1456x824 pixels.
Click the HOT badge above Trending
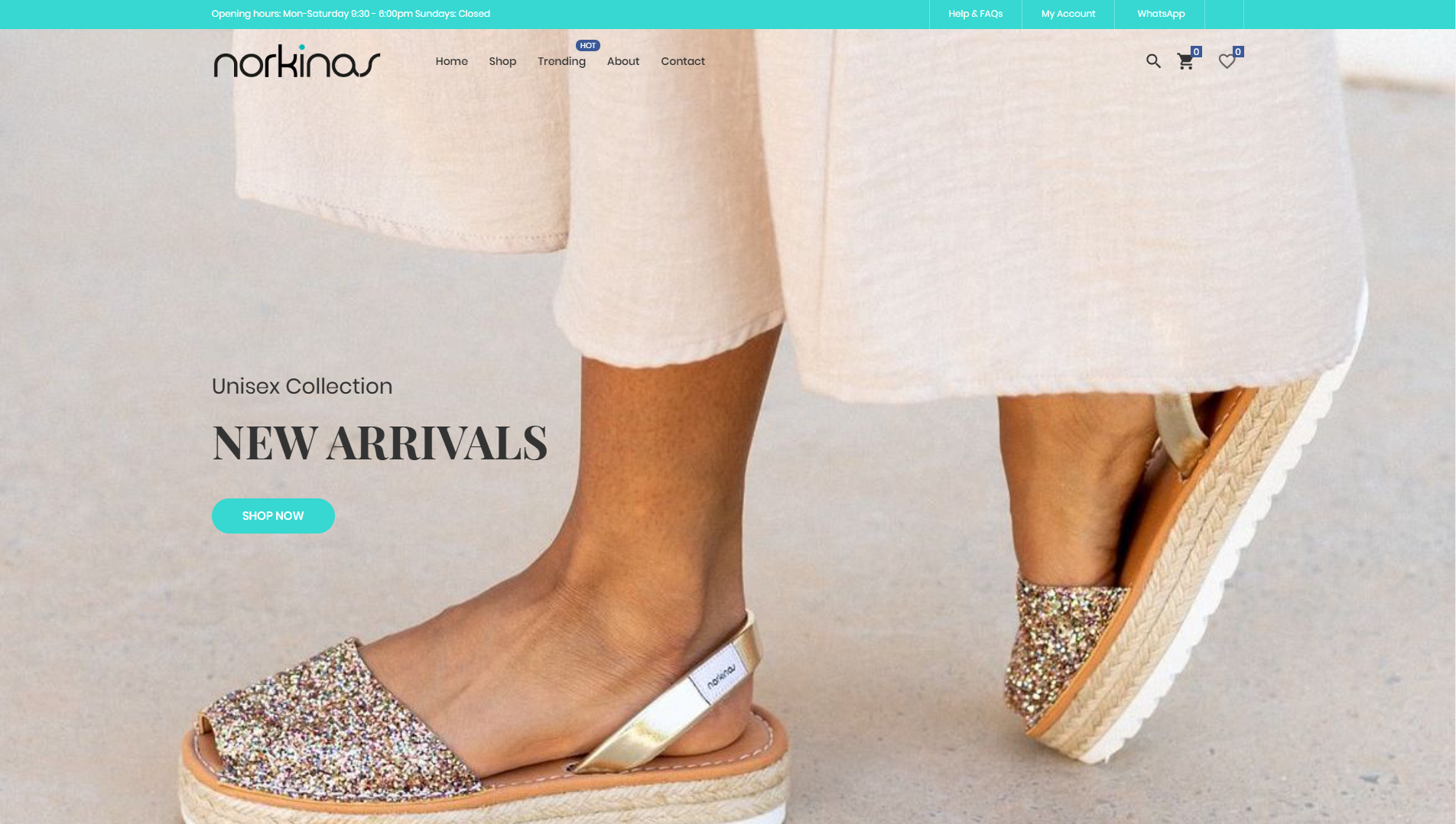[x=587, y=46]
